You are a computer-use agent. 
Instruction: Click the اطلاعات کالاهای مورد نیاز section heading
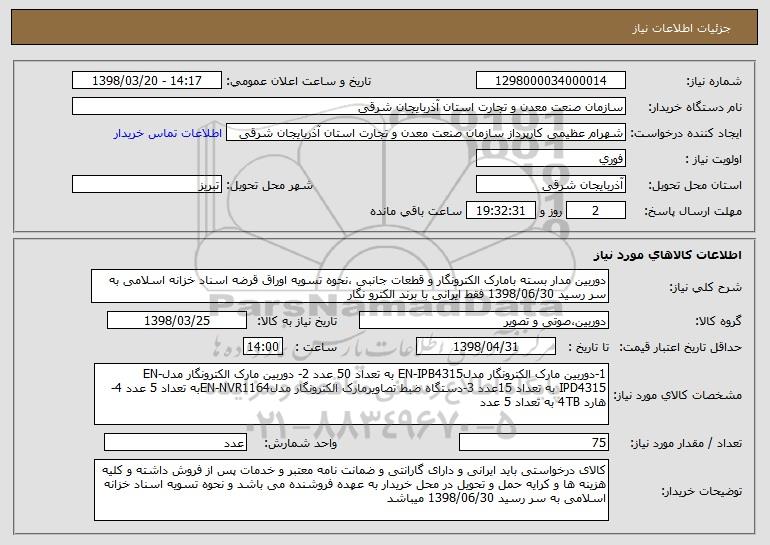point(667,255)
